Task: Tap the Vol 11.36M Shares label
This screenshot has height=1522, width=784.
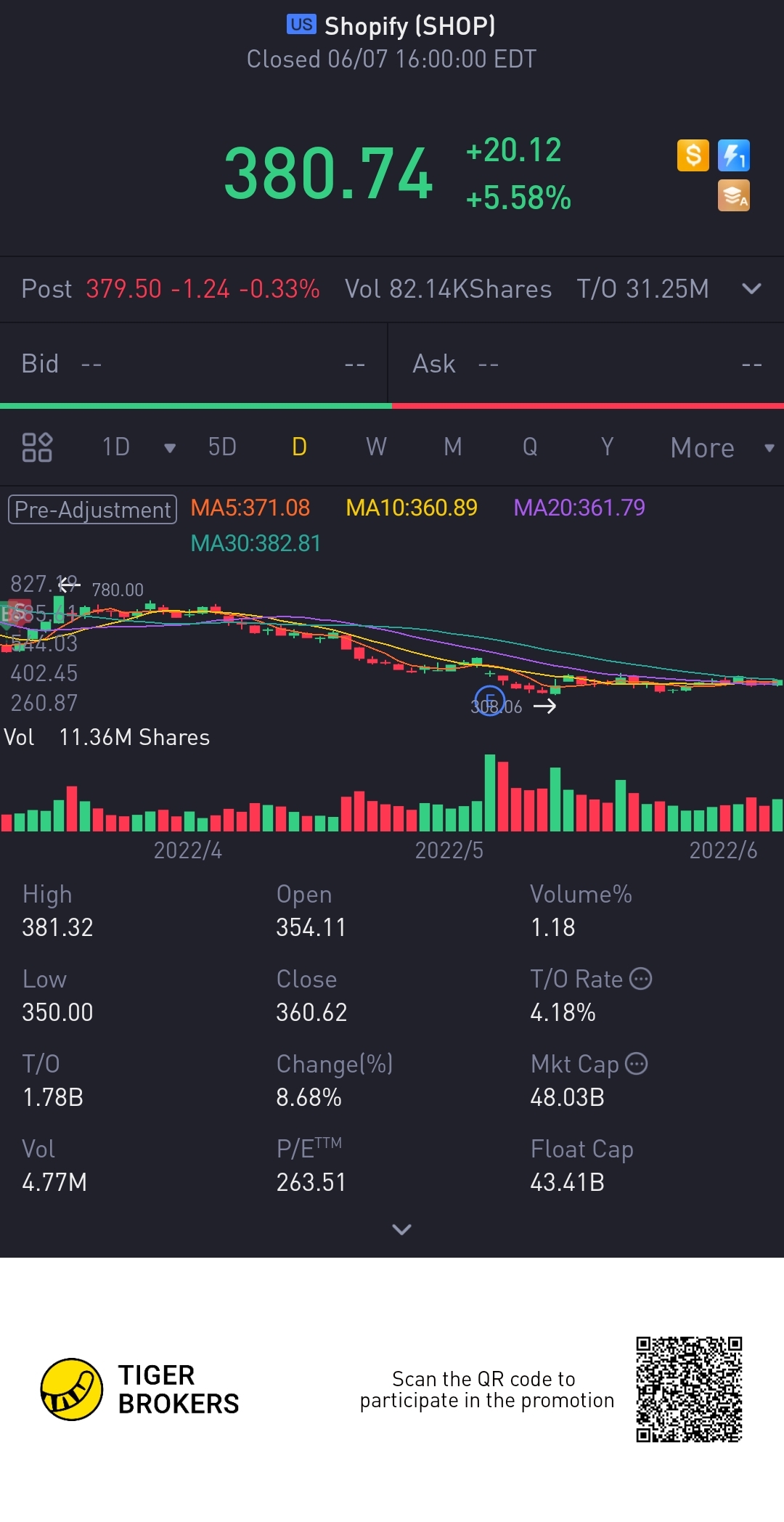Action: 107,737
